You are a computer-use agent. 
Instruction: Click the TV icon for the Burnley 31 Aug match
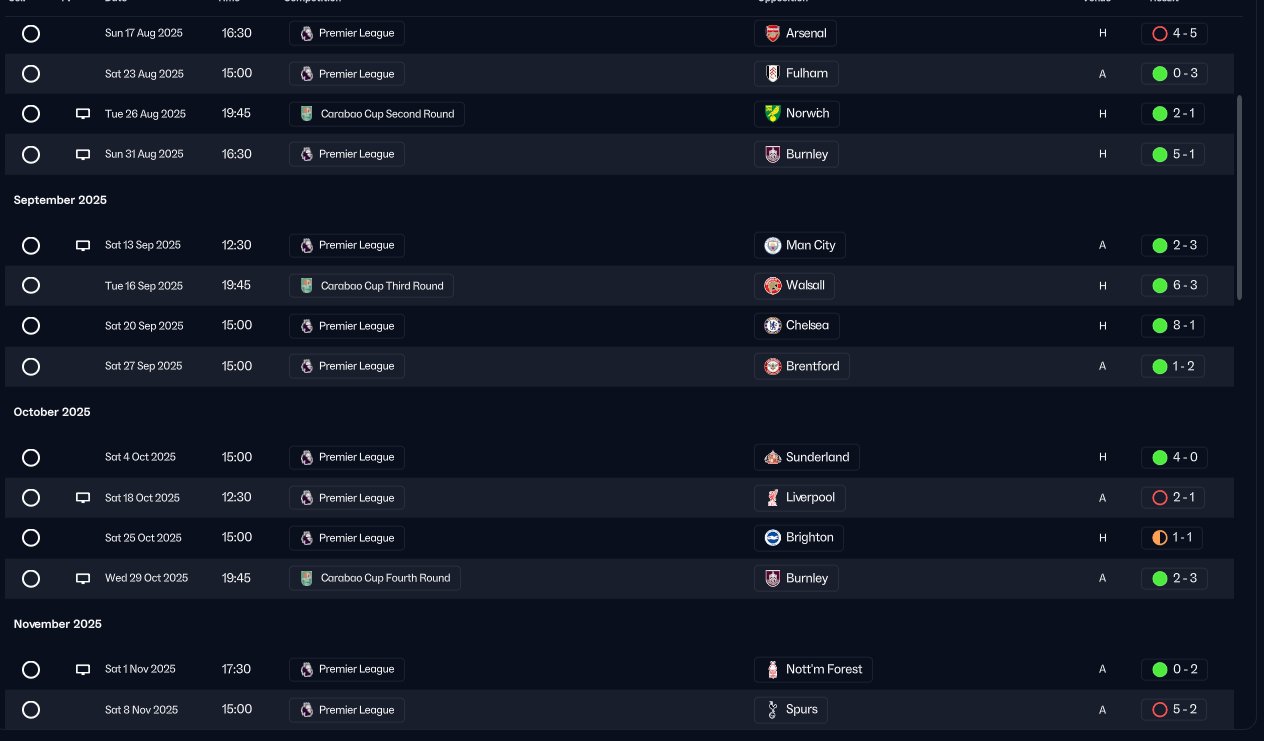pos(83,154)
